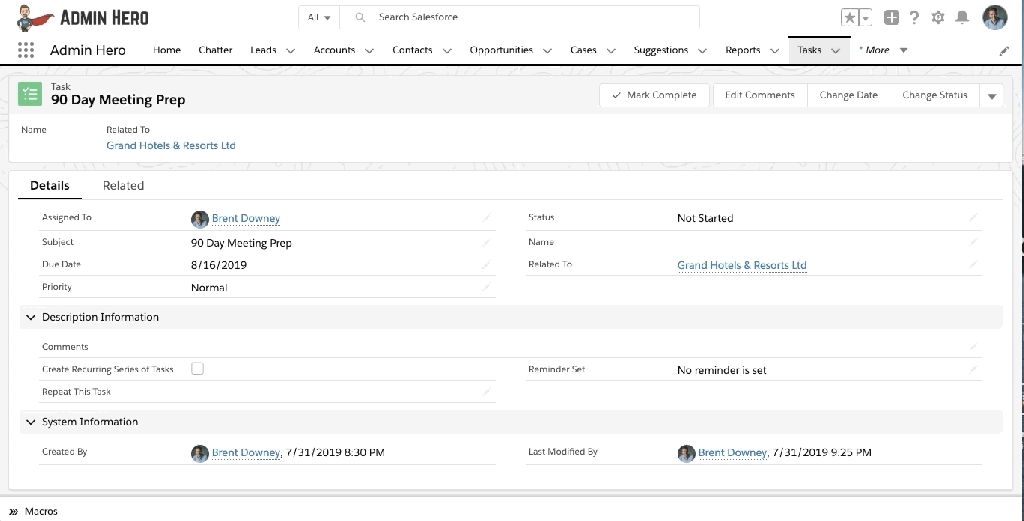Open the Help question mark icon
The width and height of the screenshot is (1024, 521).
tap(914, 18)
